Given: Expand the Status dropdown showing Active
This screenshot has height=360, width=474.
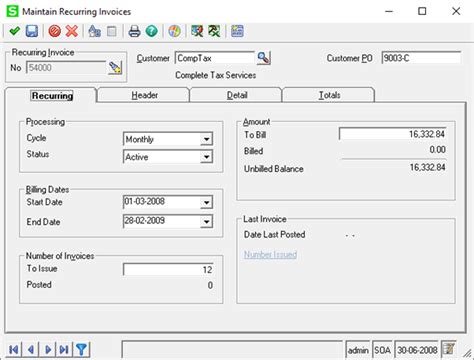Looking at the screenshot, I should click(x=207, y=157).
